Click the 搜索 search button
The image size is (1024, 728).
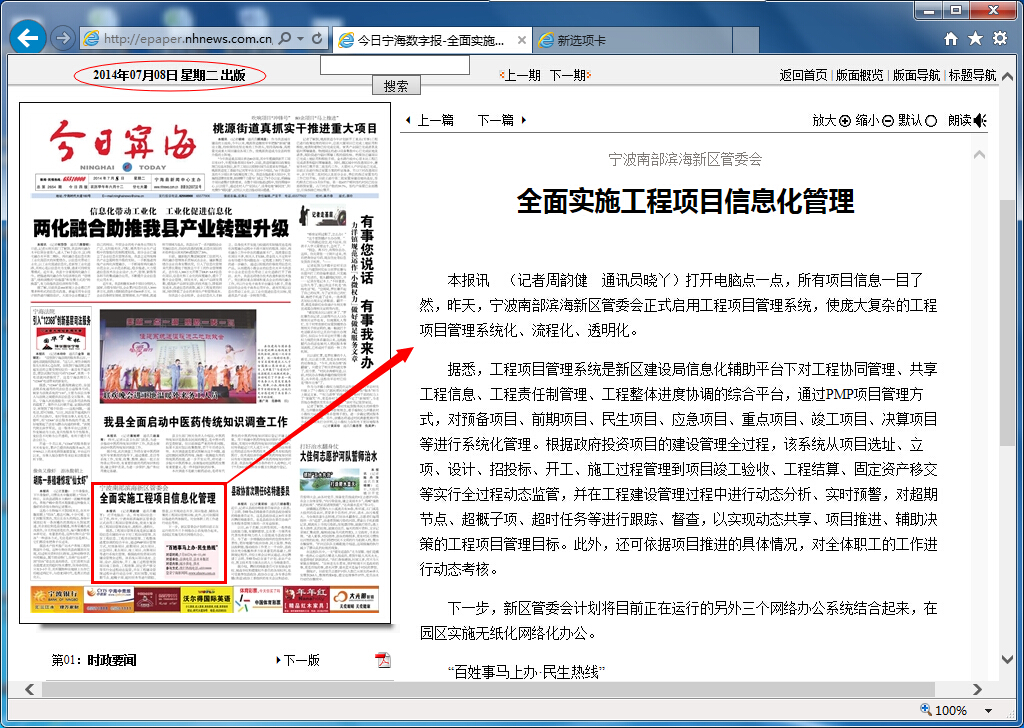[x=395, y=86]
